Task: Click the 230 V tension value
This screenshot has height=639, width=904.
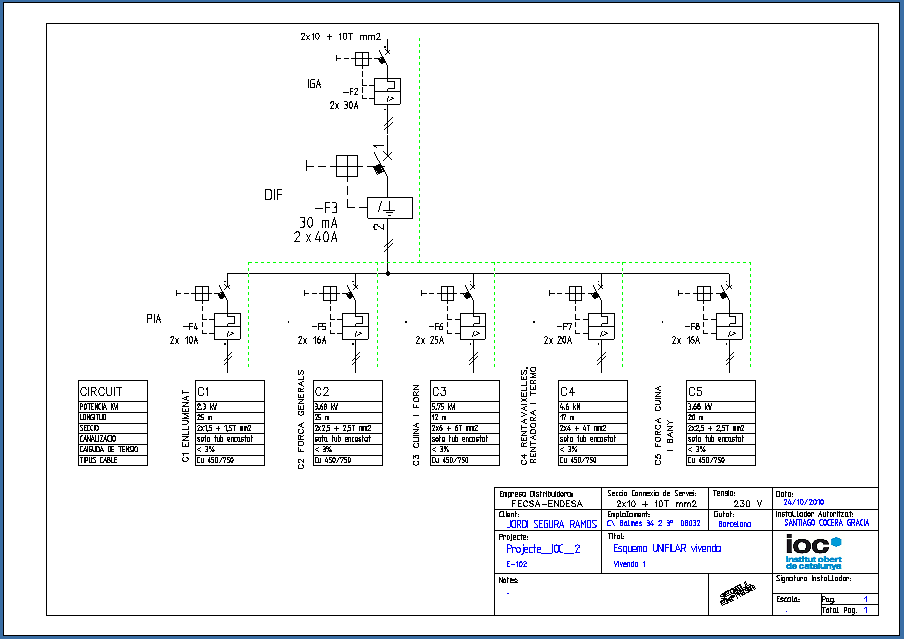Action: (x=747, y=504)
